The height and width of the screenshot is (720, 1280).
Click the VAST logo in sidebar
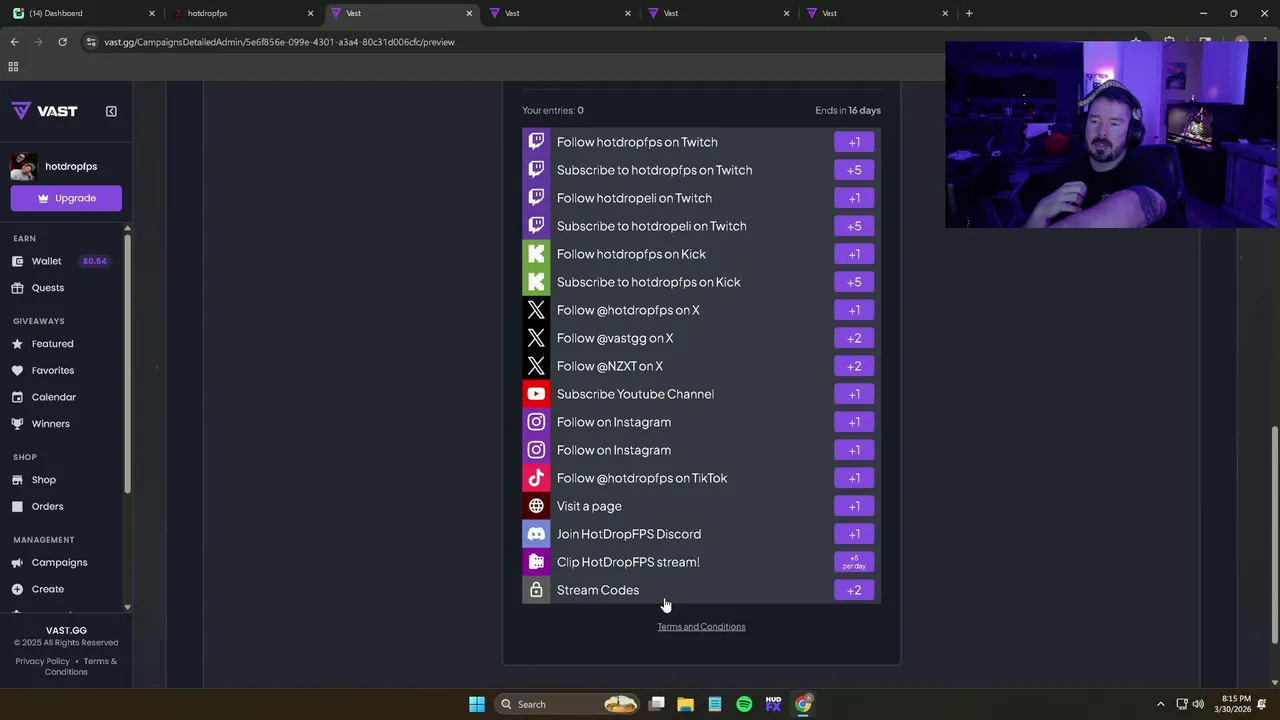[44, 111]
